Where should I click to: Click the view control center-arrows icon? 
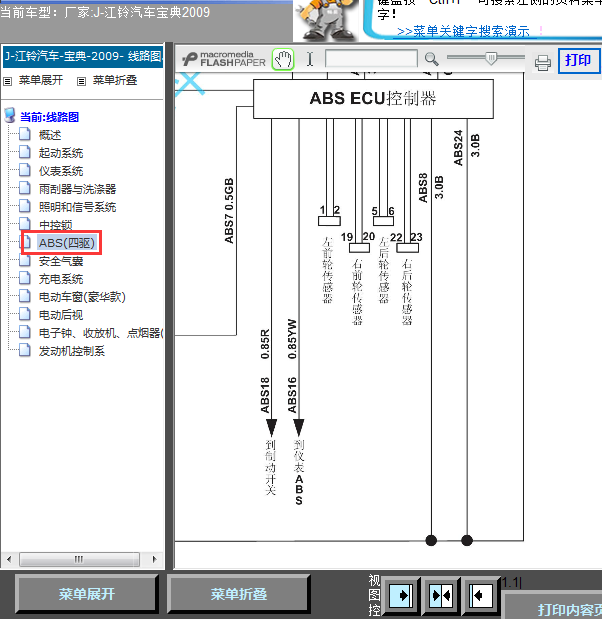pyautogui.click(x=441, y=595)
